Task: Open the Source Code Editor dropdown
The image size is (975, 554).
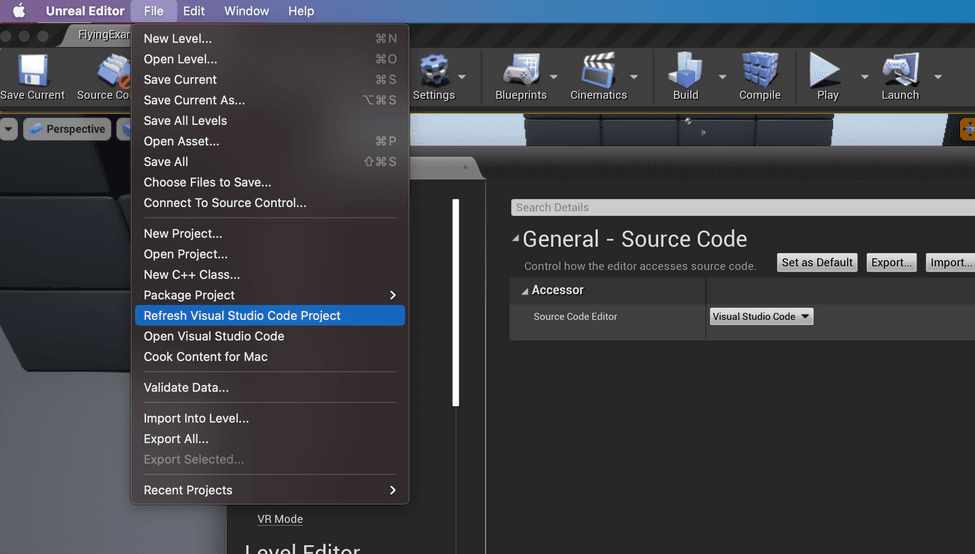Action: coord(761,316)
